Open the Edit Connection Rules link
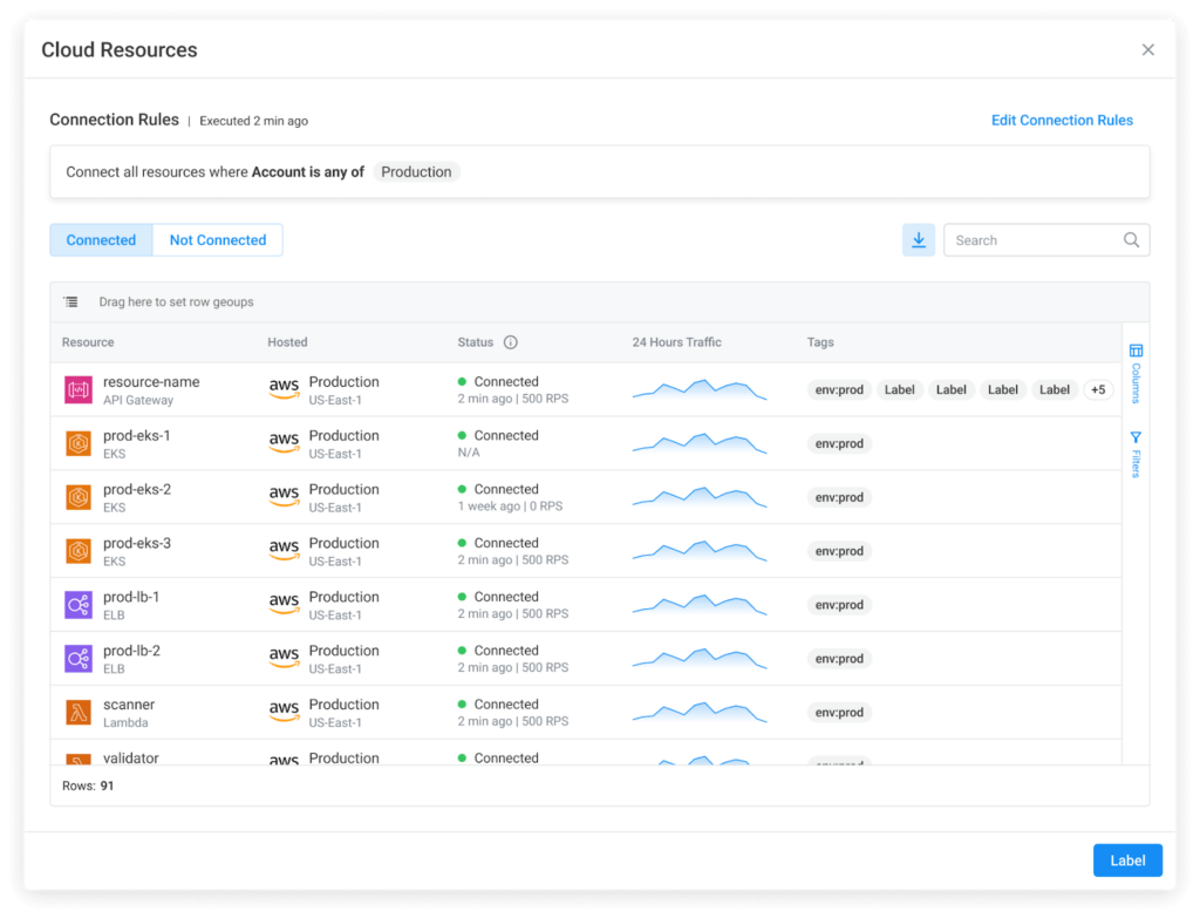Image resolution: width=1200 pixels, height=918 pixels. [1061, 120]
